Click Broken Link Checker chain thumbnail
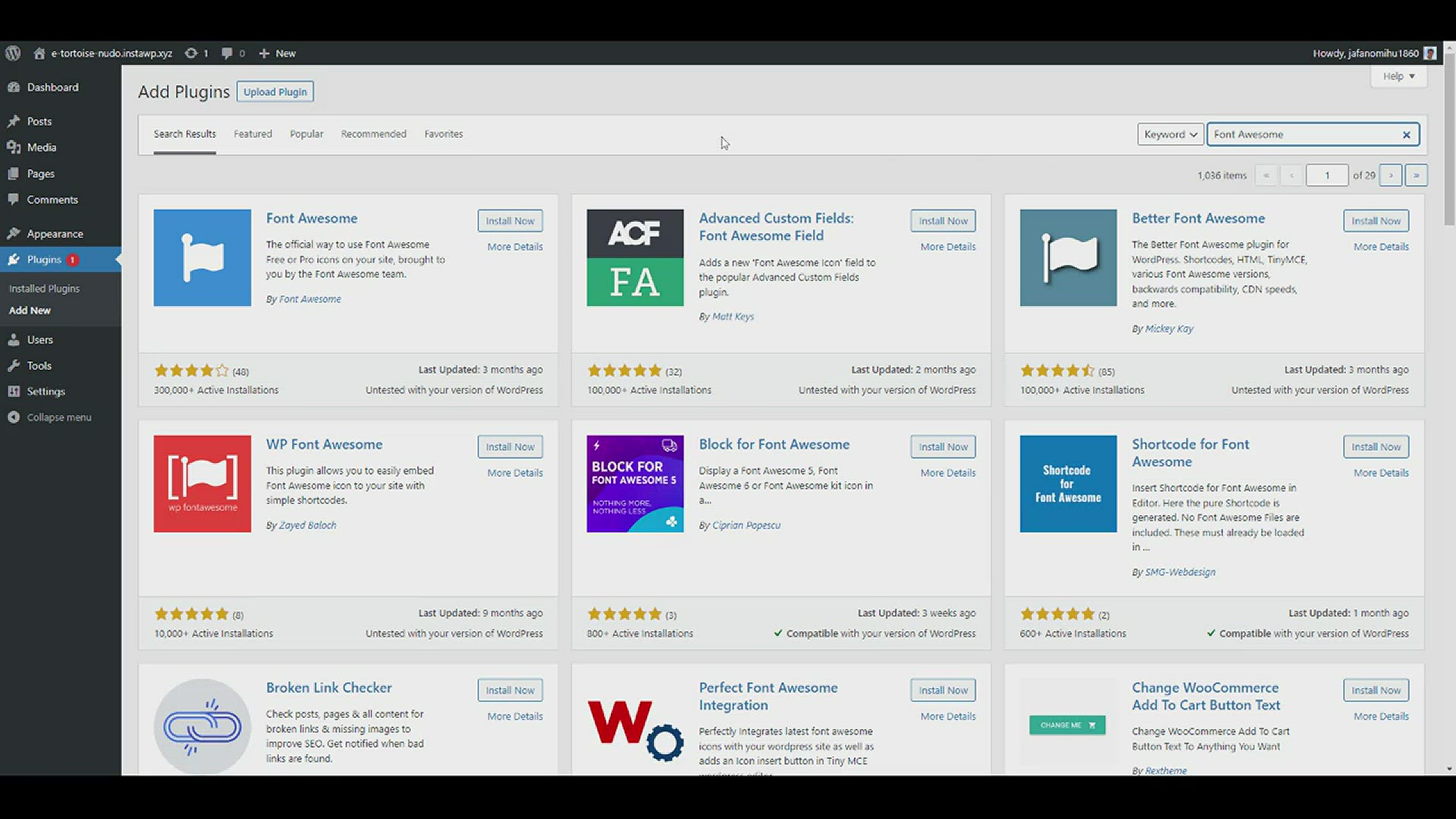1456x819 pixels. 202,726
